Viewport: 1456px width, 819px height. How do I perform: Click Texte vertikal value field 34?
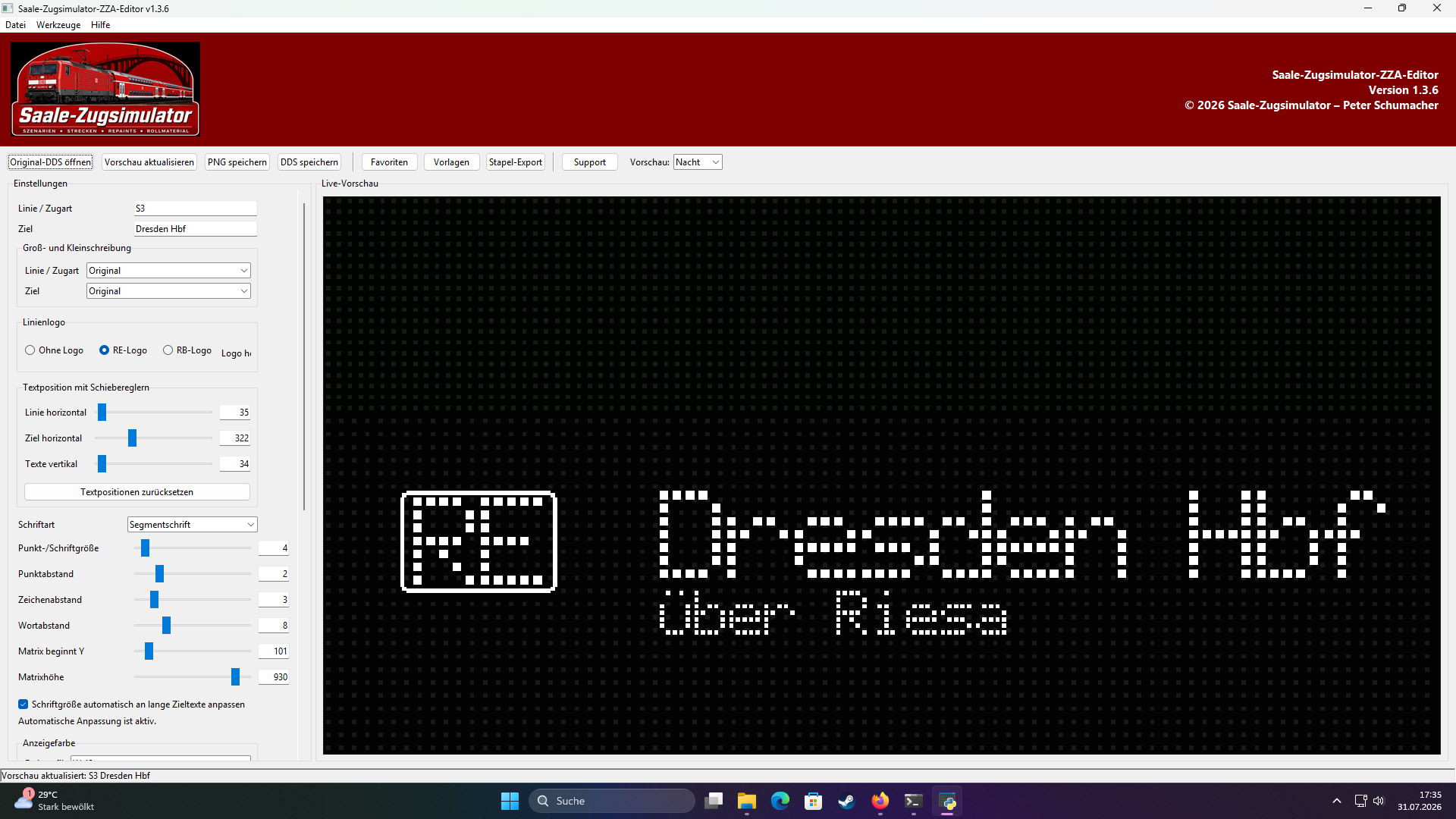[x=235, y=464]
